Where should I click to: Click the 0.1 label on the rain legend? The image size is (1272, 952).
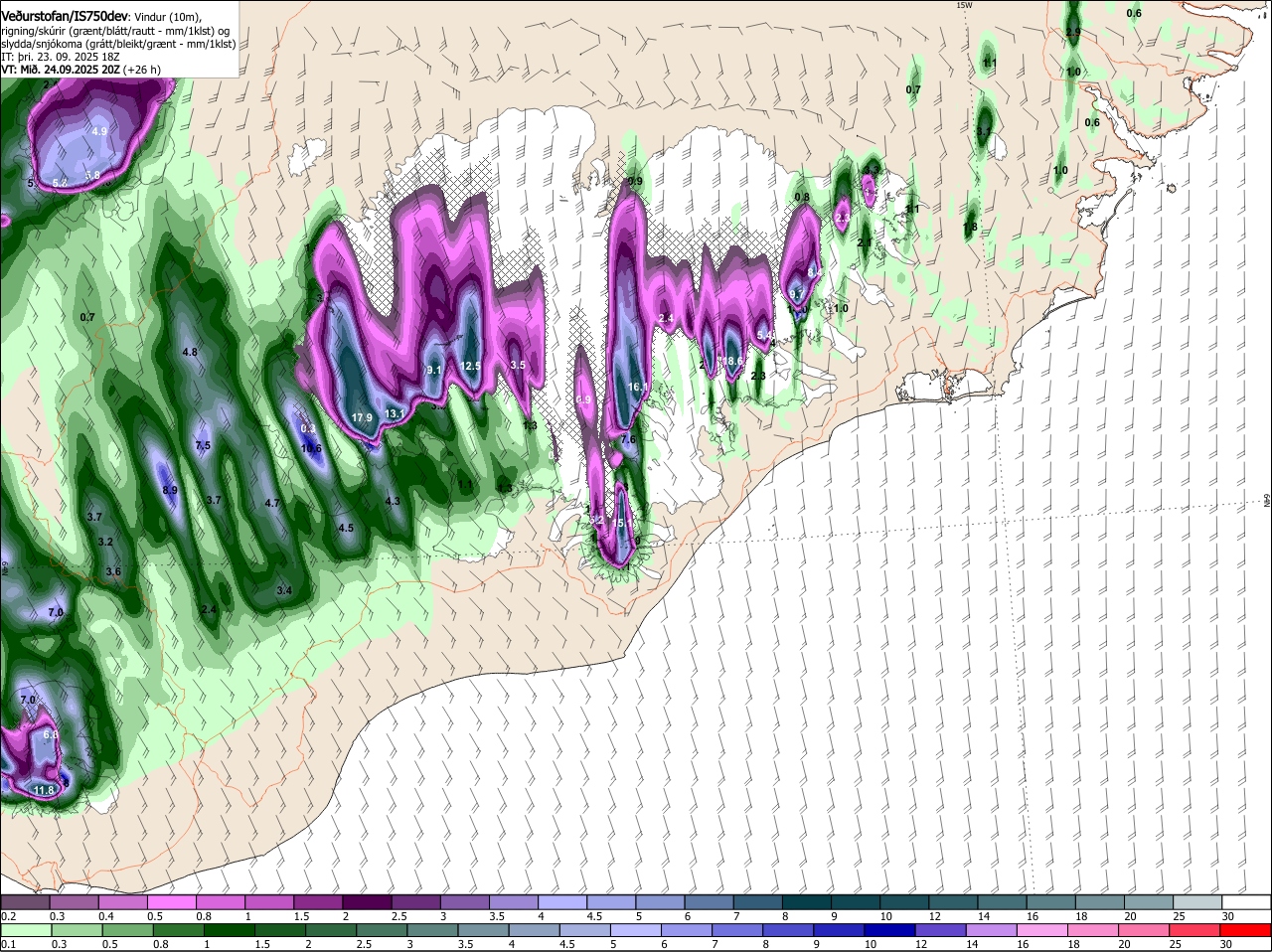coord(8,944)
